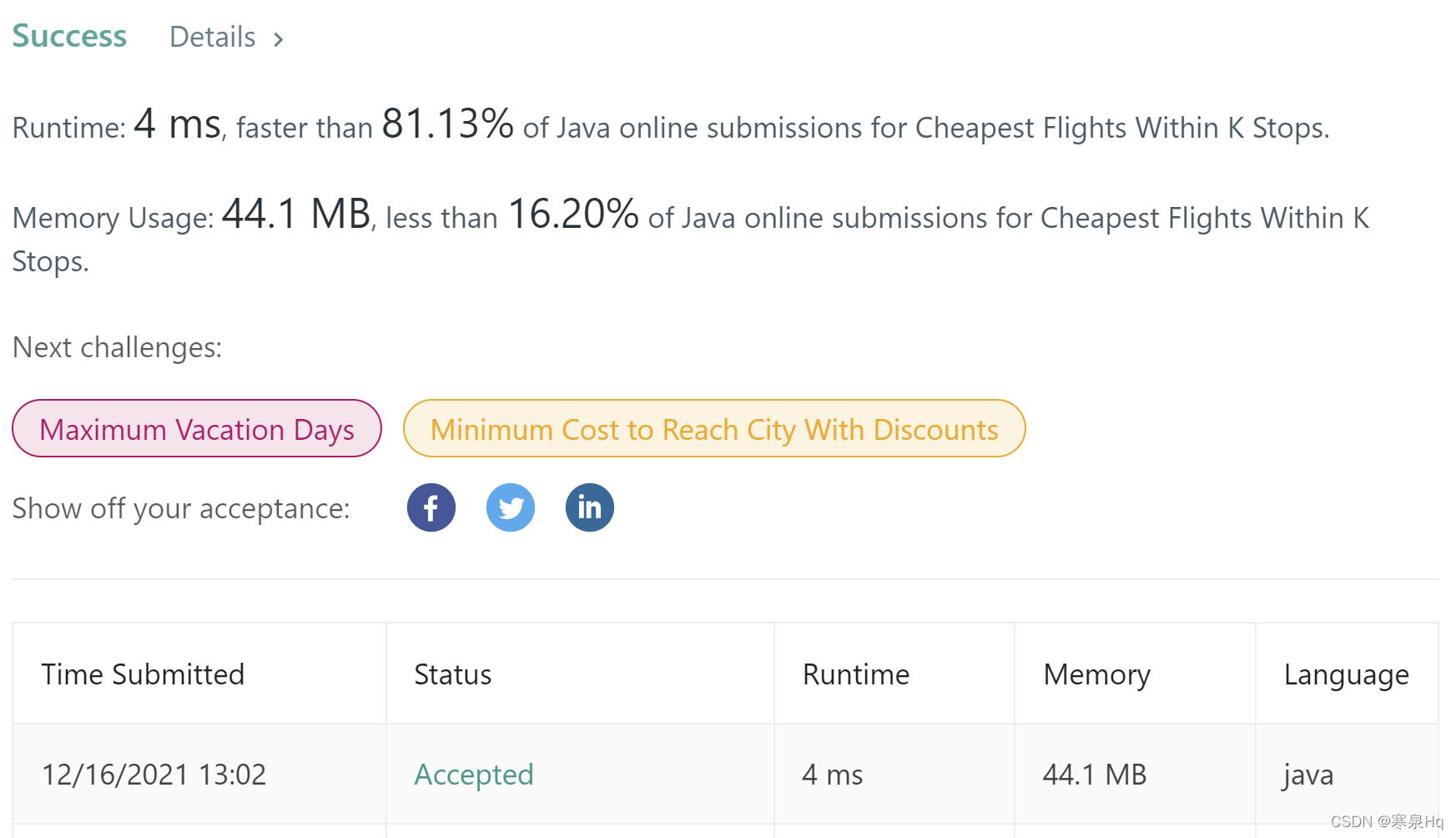Share acceptance via Twitter bird icon
The height and width of the screenshot is (838, 1456).
click(511, 507)
